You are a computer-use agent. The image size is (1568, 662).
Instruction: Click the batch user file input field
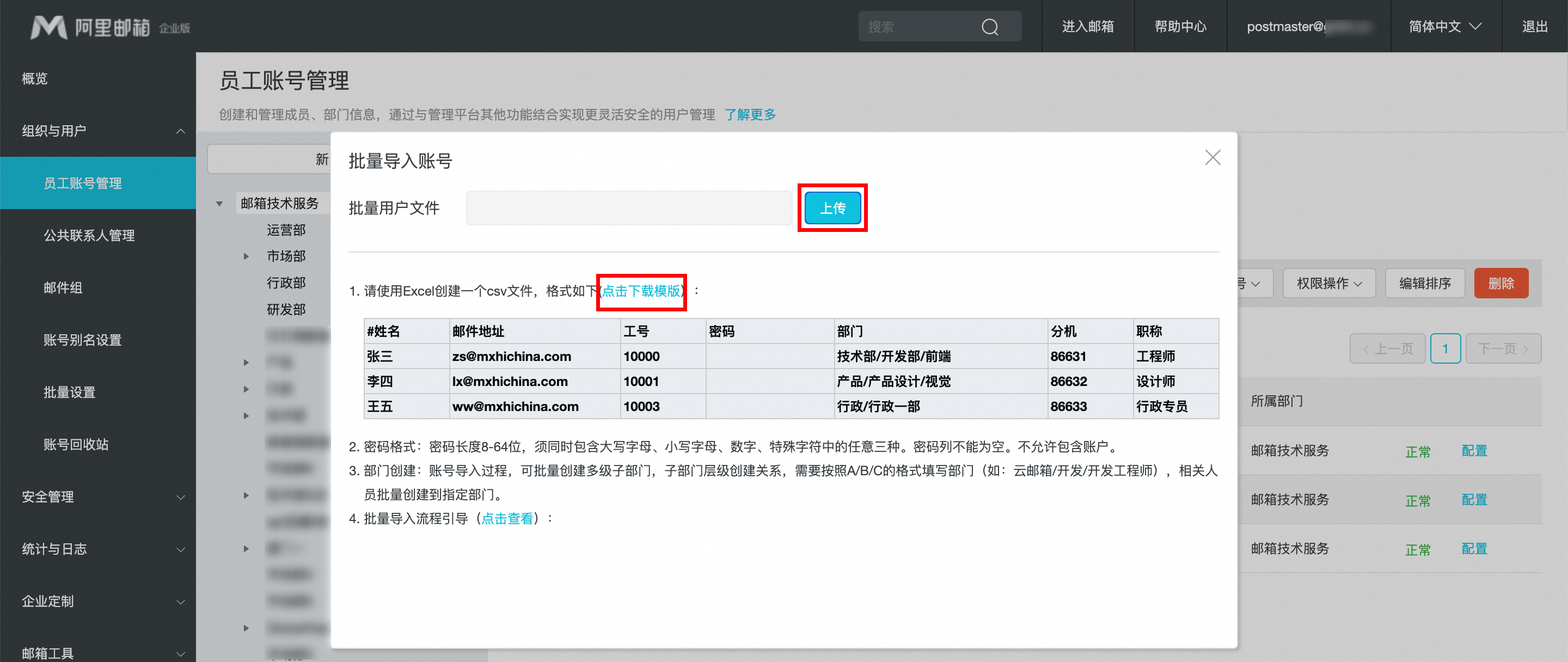click(629, 208)
